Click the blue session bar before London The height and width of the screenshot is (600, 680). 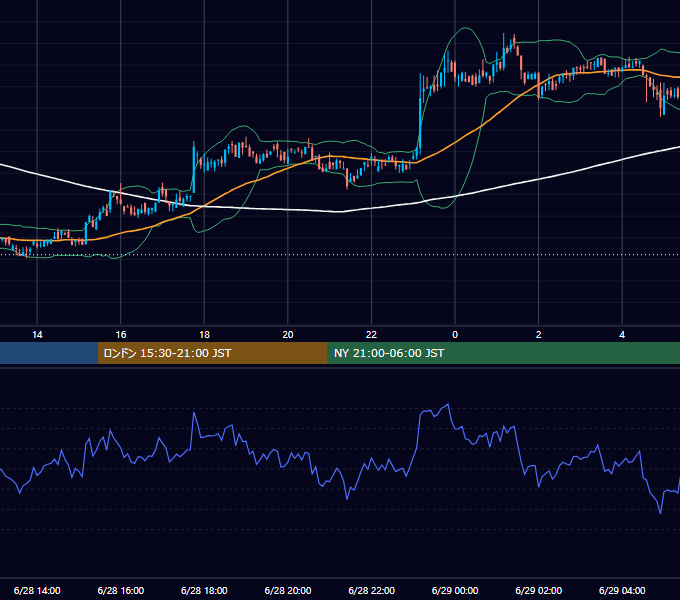point(49,353)
